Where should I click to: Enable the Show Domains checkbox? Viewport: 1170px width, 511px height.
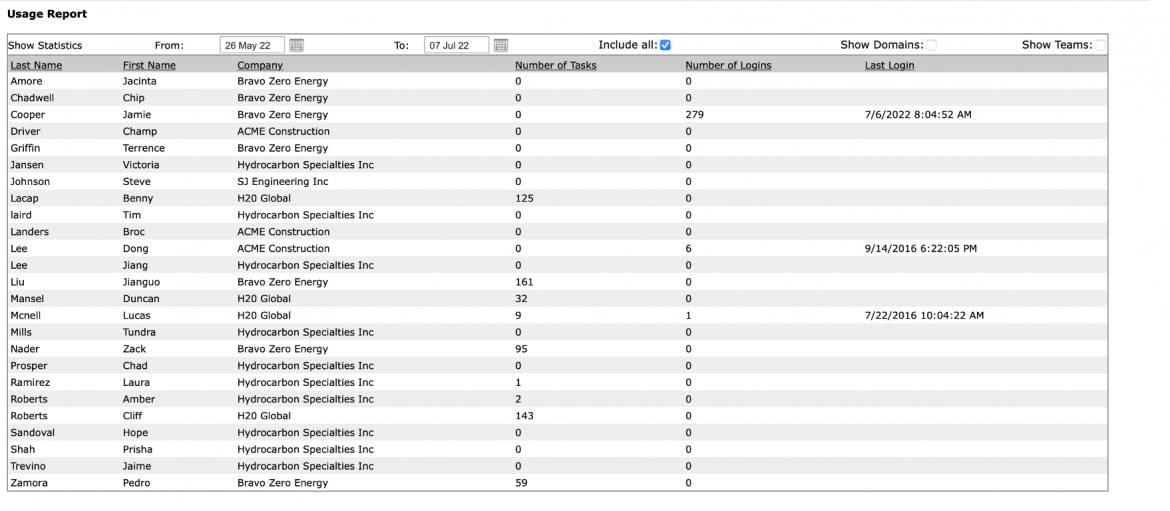(x=931, y=45)
